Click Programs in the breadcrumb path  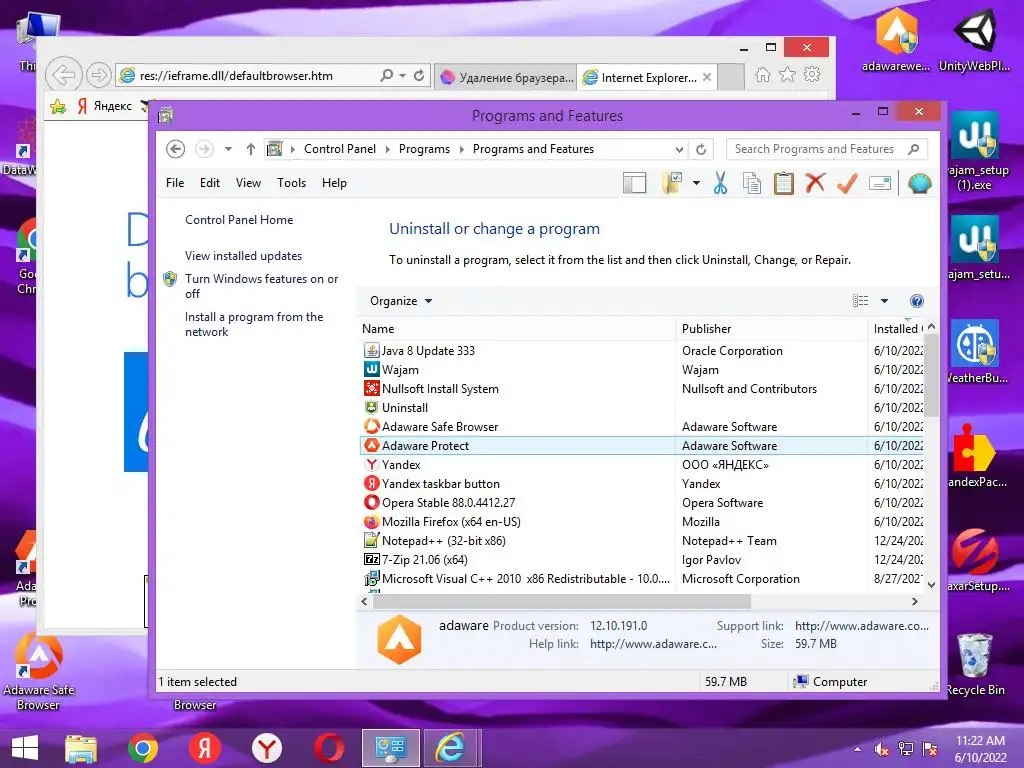tap(424, 149)
